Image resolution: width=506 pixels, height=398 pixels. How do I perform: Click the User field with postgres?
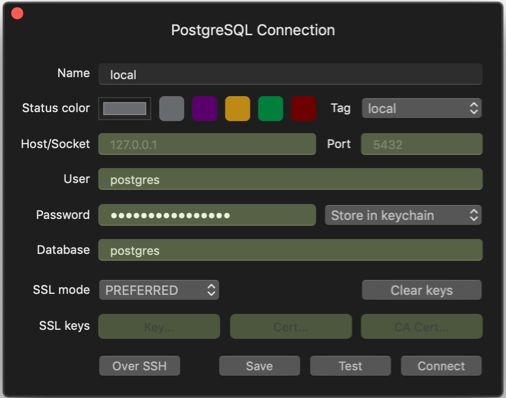(x=290, y=179)
